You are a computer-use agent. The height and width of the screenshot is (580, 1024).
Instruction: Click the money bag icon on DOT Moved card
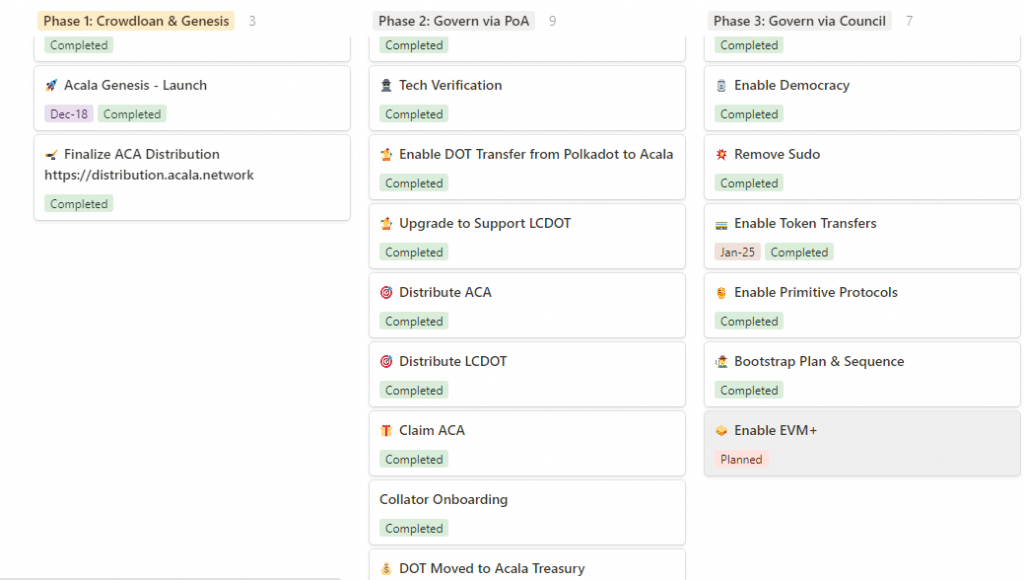[x=387, y=569]
